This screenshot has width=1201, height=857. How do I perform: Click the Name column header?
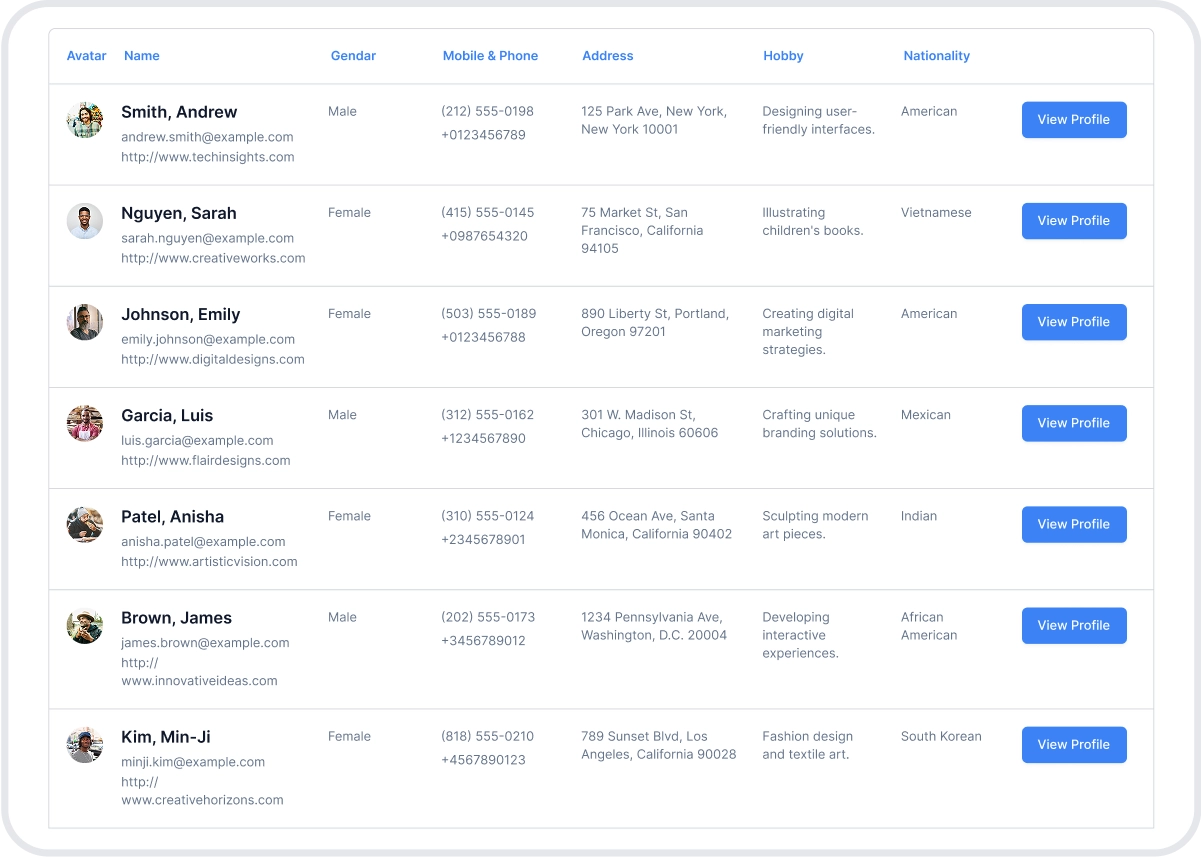pyautogui.click(x=141, y=56)
